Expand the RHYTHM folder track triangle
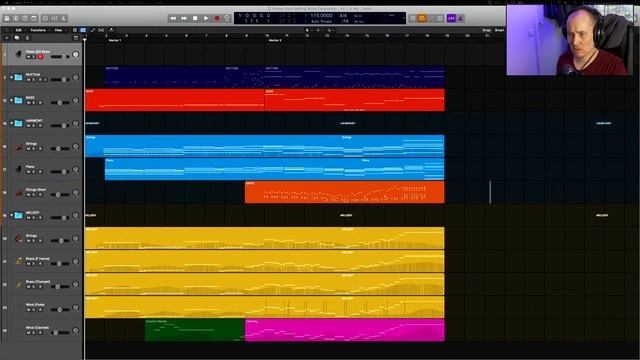Screen dimensions: 640x360 coord(11,77)
